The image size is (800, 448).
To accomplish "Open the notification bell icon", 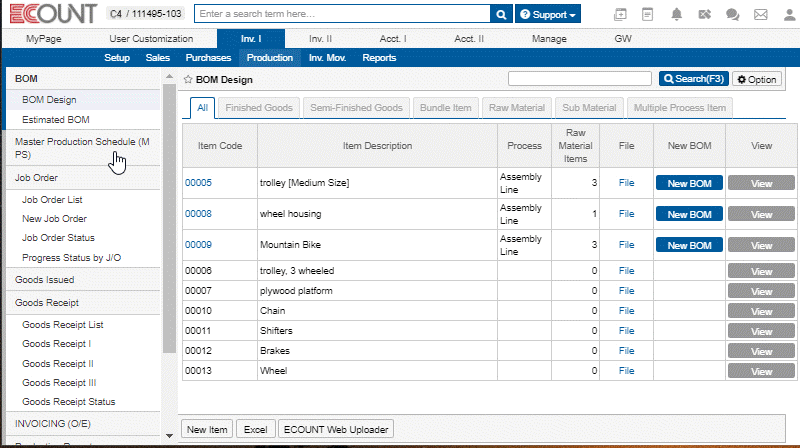I will pyautogui.click(x=677, y=14).
